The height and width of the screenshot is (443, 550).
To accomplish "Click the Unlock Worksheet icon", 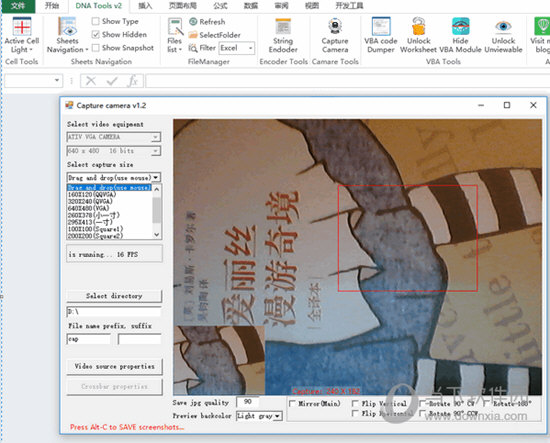I will click(x=419, y=26).
